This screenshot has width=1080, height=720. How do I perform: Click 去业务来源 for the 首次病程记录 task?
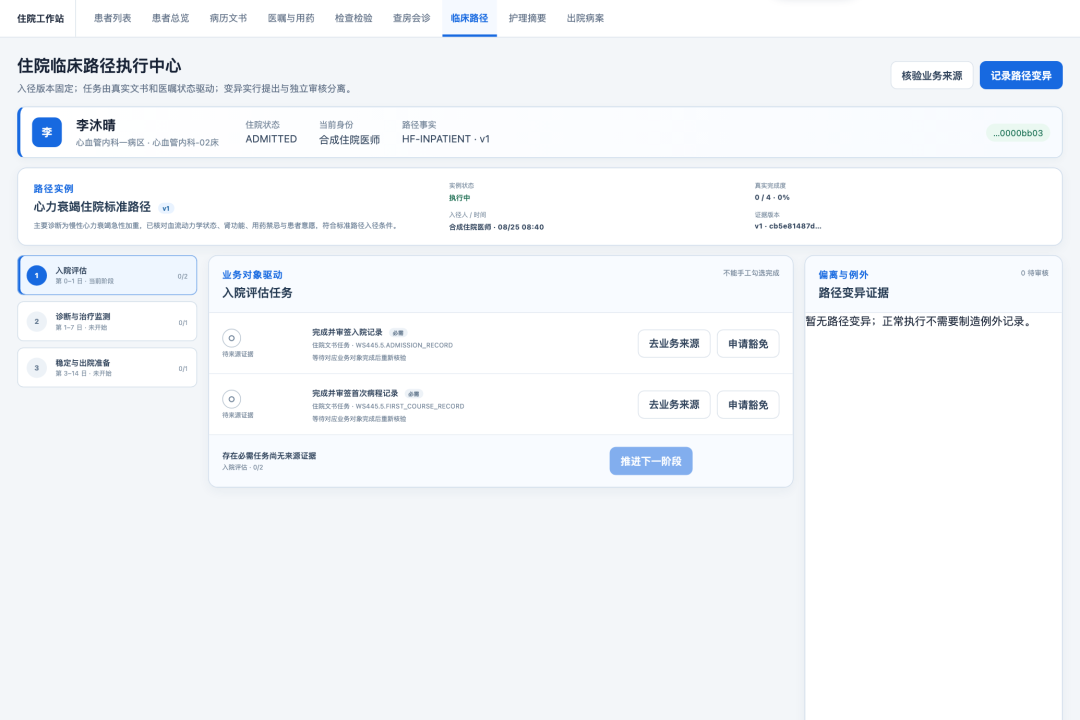(674, 404)
